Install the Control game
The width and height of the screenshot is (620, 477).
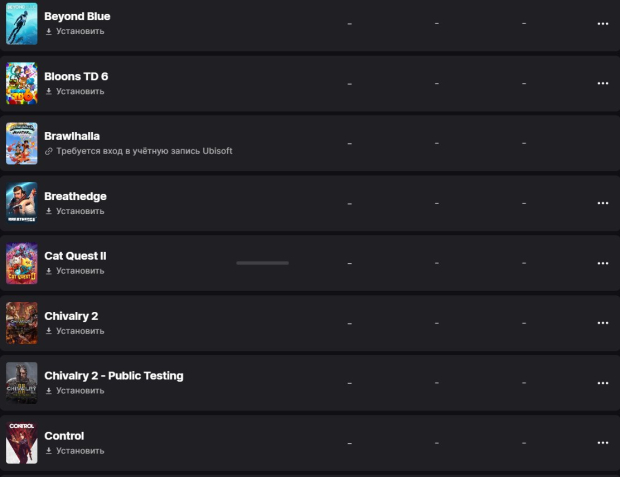(x=75, y=451)
